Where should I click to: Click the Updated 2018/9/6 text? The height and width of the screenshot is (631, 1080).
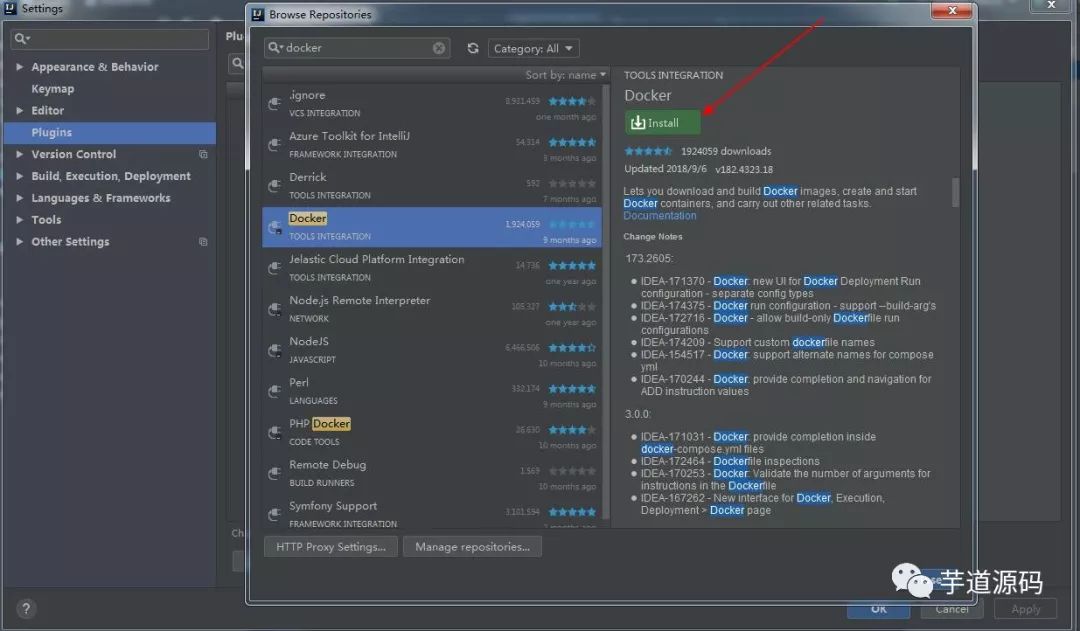point(665,169)
